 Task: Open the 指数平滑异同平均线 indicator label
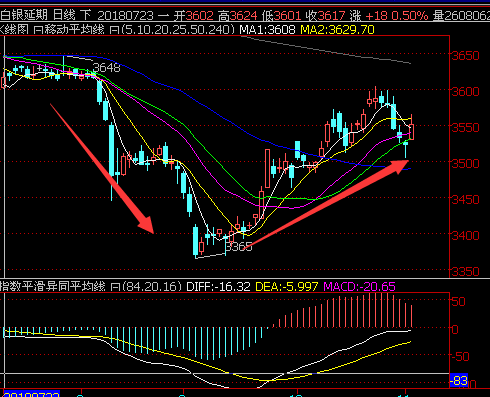pos(52,286)
